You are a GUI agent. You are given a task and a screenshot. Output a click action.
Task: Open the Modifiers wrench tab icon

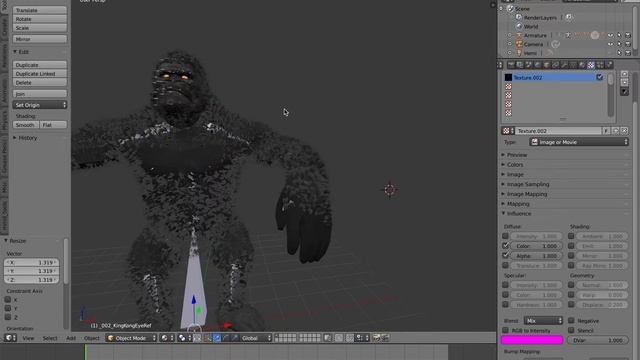click(x=564, y=65)
